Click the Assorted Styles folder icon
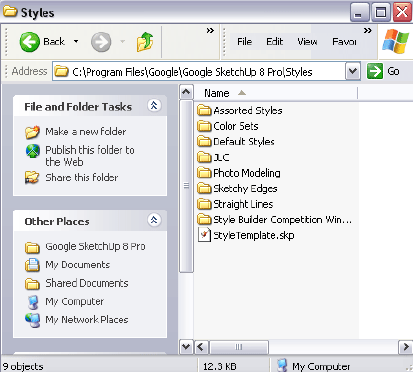 tap(204, 110)
